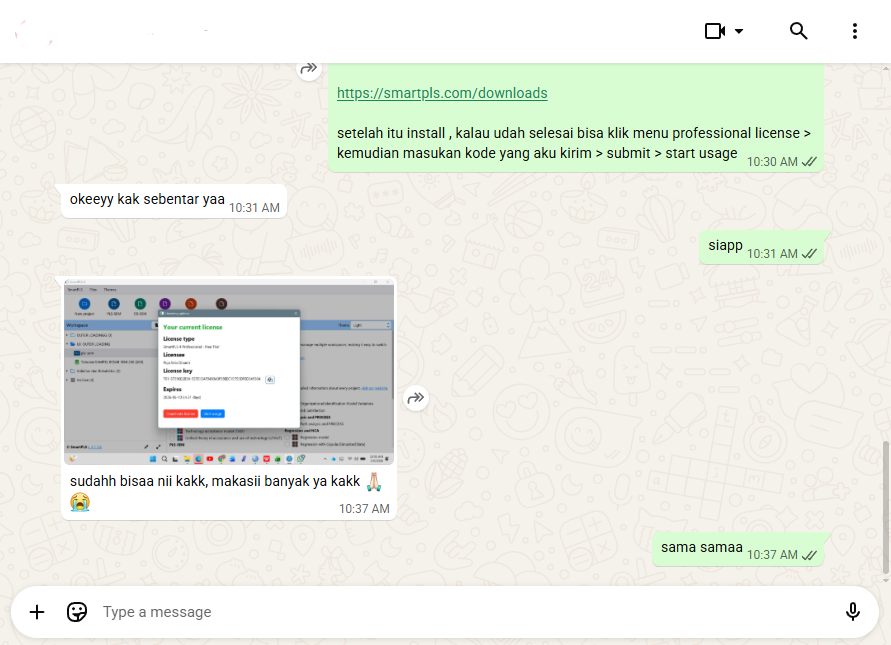
Task: Search within this chat
Action: (x=798, y=31)
